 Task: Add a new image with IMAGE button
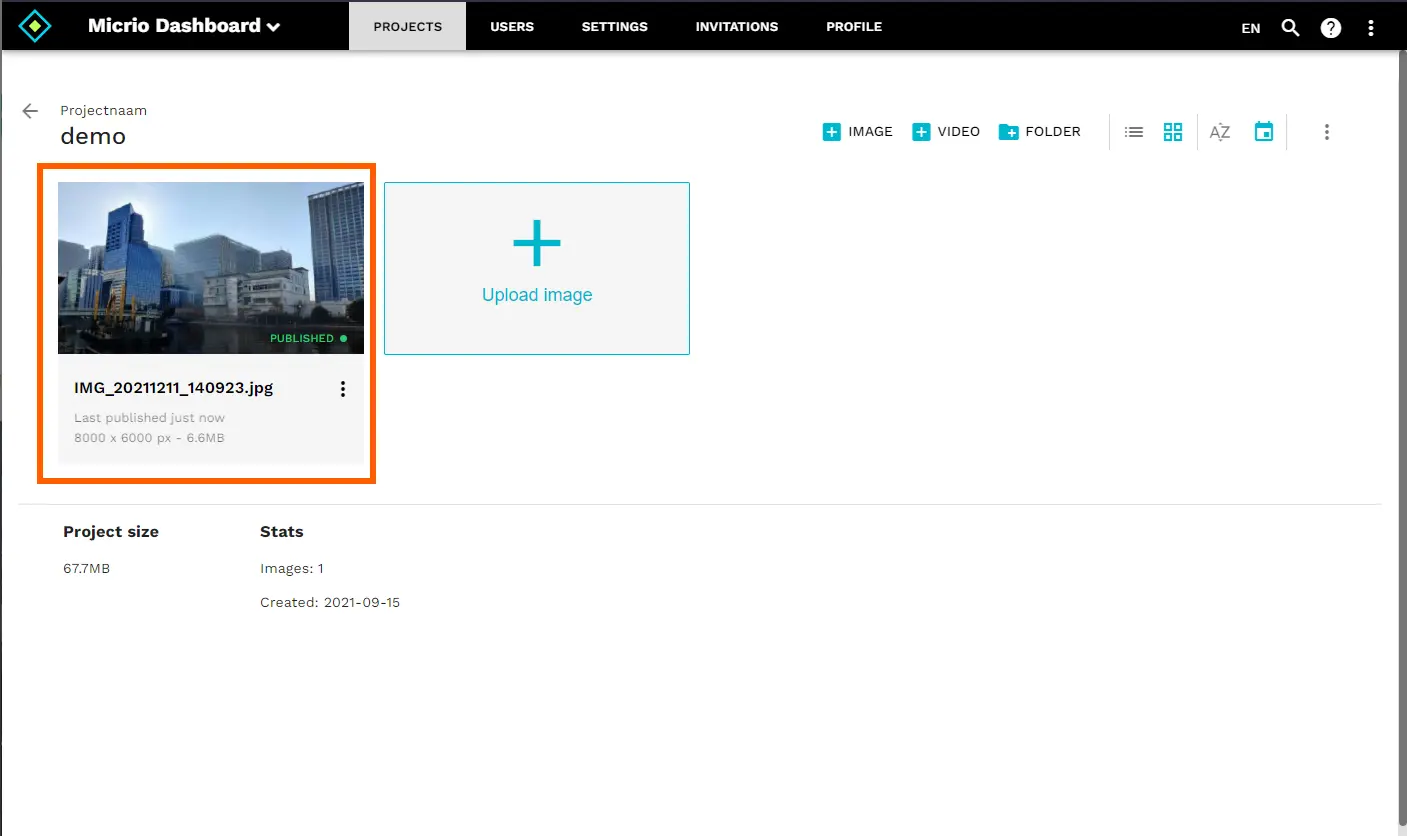[x=857, y=132]
